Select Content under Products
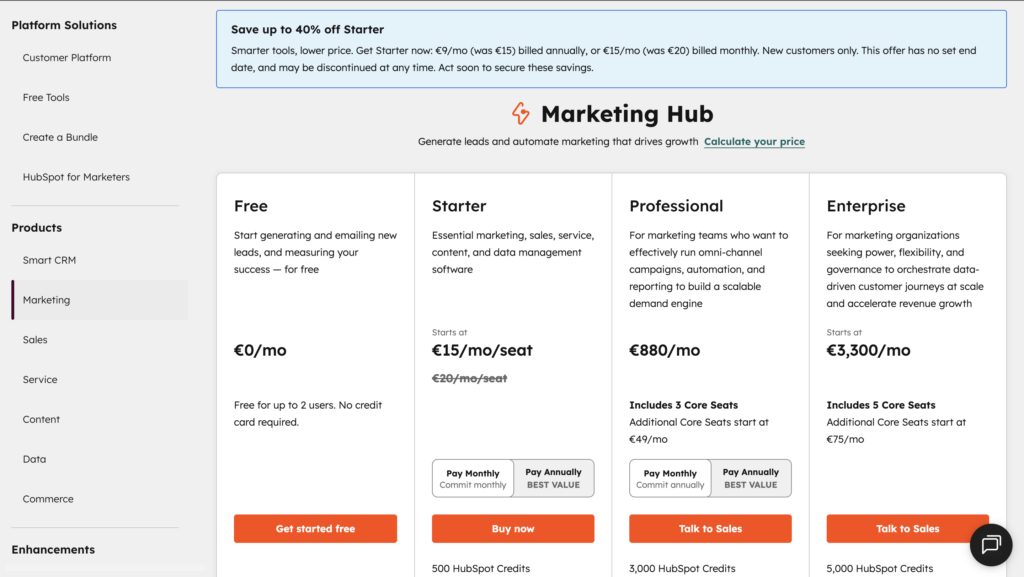1024x577 pixels. (x=41, y=419)
